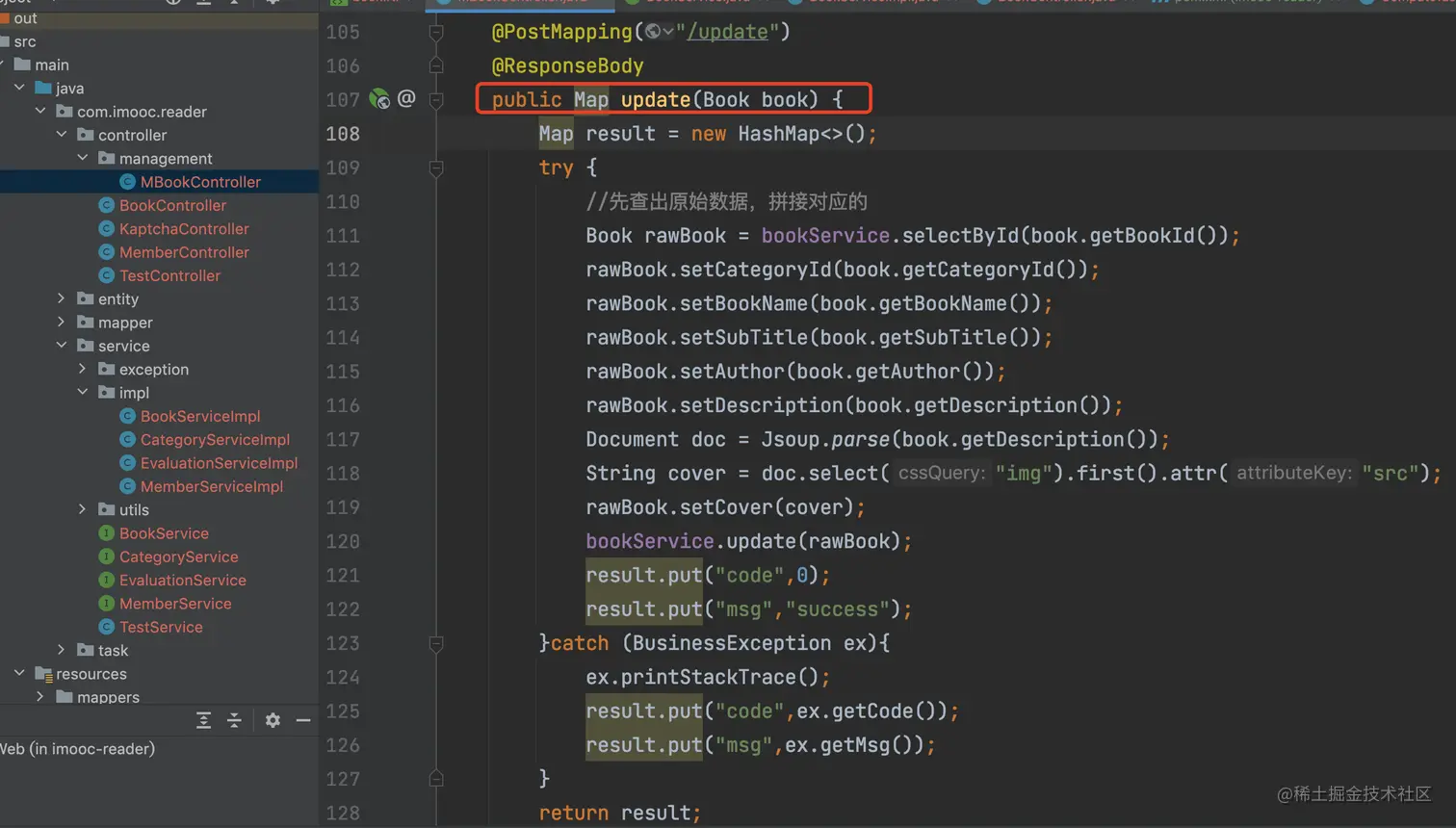Click Expand All in the project panel toolbar
1456x828 pixels.
click(x=203, y=720)
